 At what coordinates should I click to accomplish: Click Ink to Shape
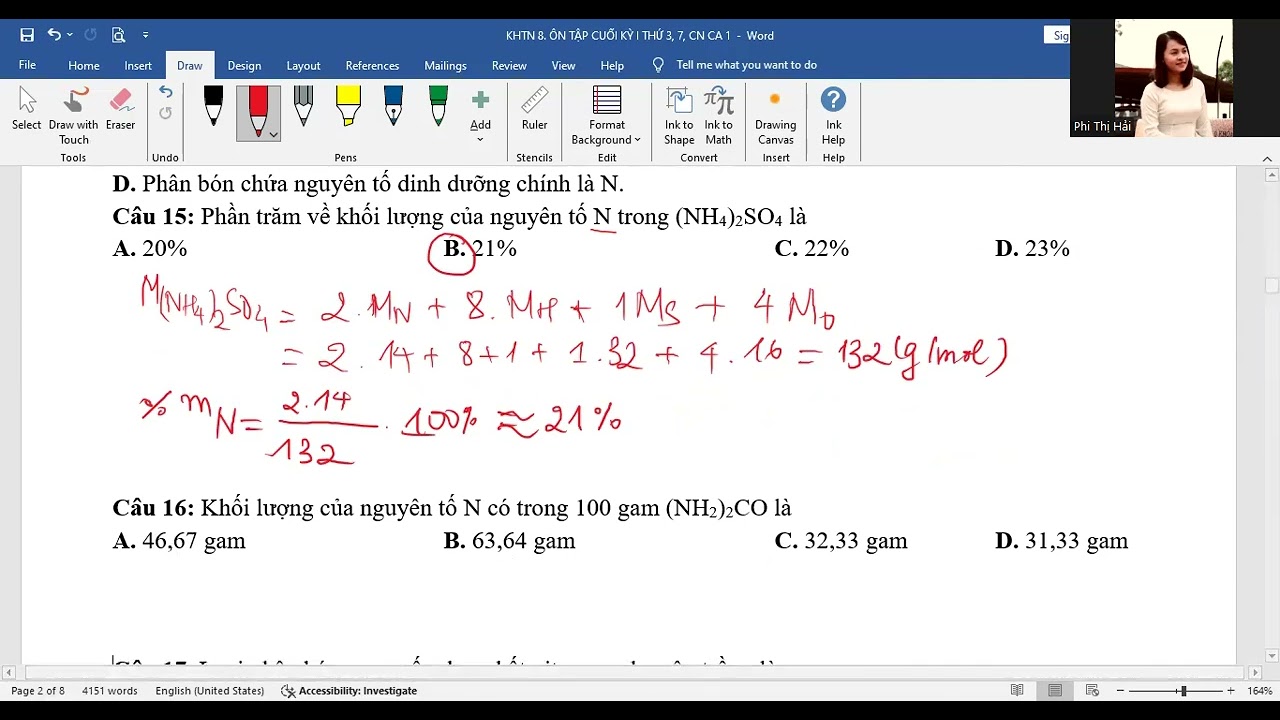679,116
